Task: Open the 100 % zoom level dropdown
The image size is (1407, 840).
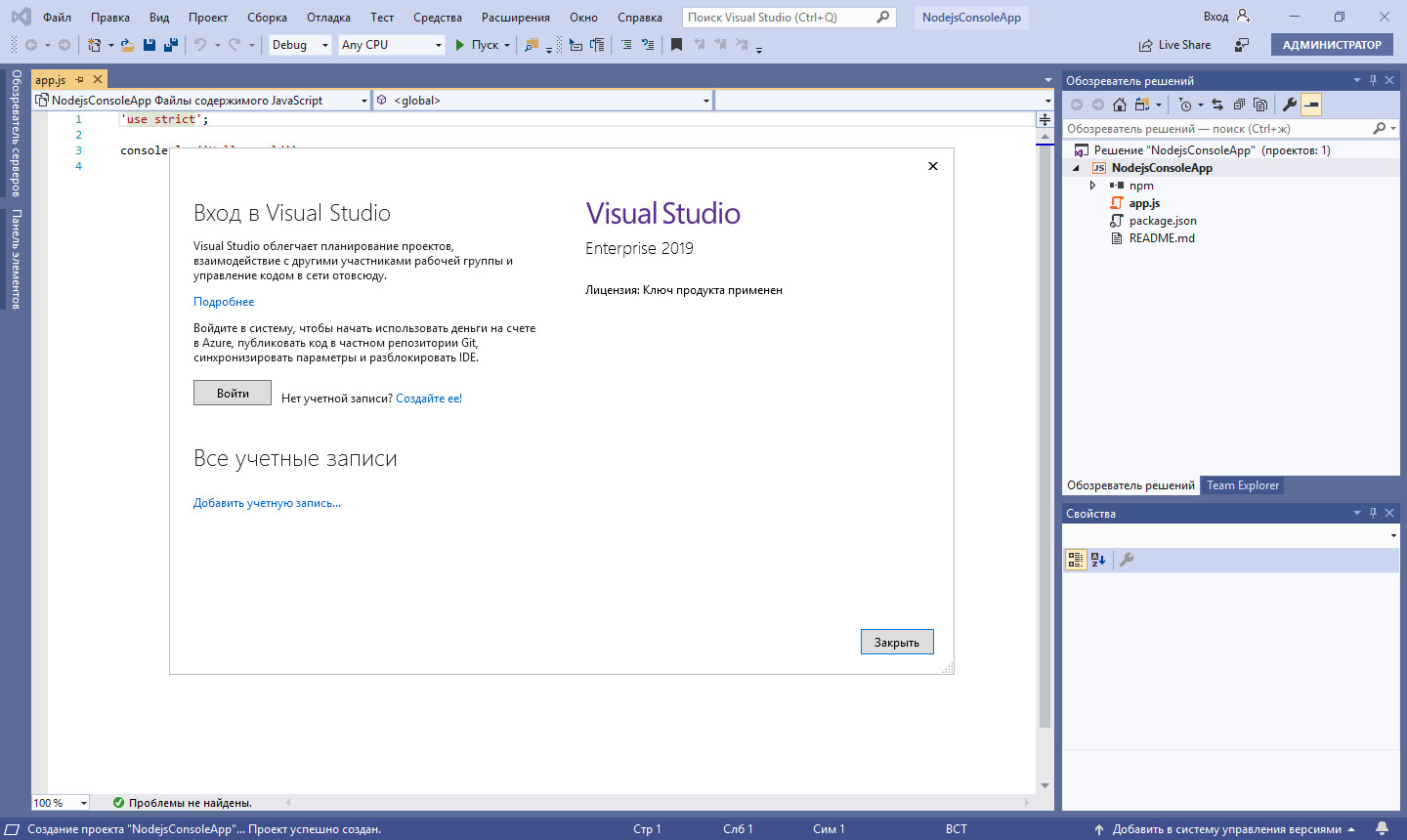Action: (x=61, y=803)
